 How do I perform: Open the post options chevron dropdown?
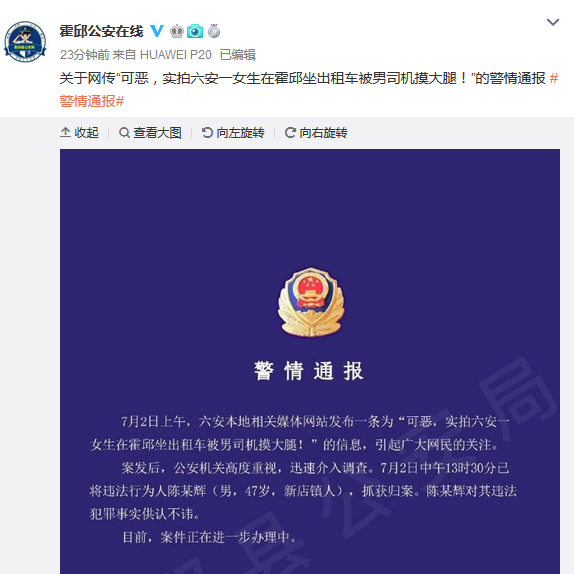tap(553, 22)
